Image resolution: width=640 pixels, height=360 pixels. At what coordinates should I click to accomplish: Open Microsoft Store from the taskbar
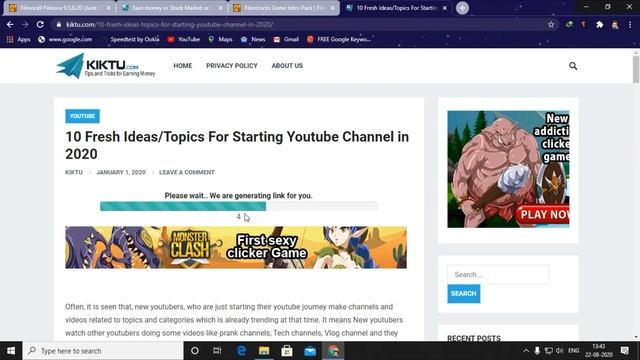point(287,351)
